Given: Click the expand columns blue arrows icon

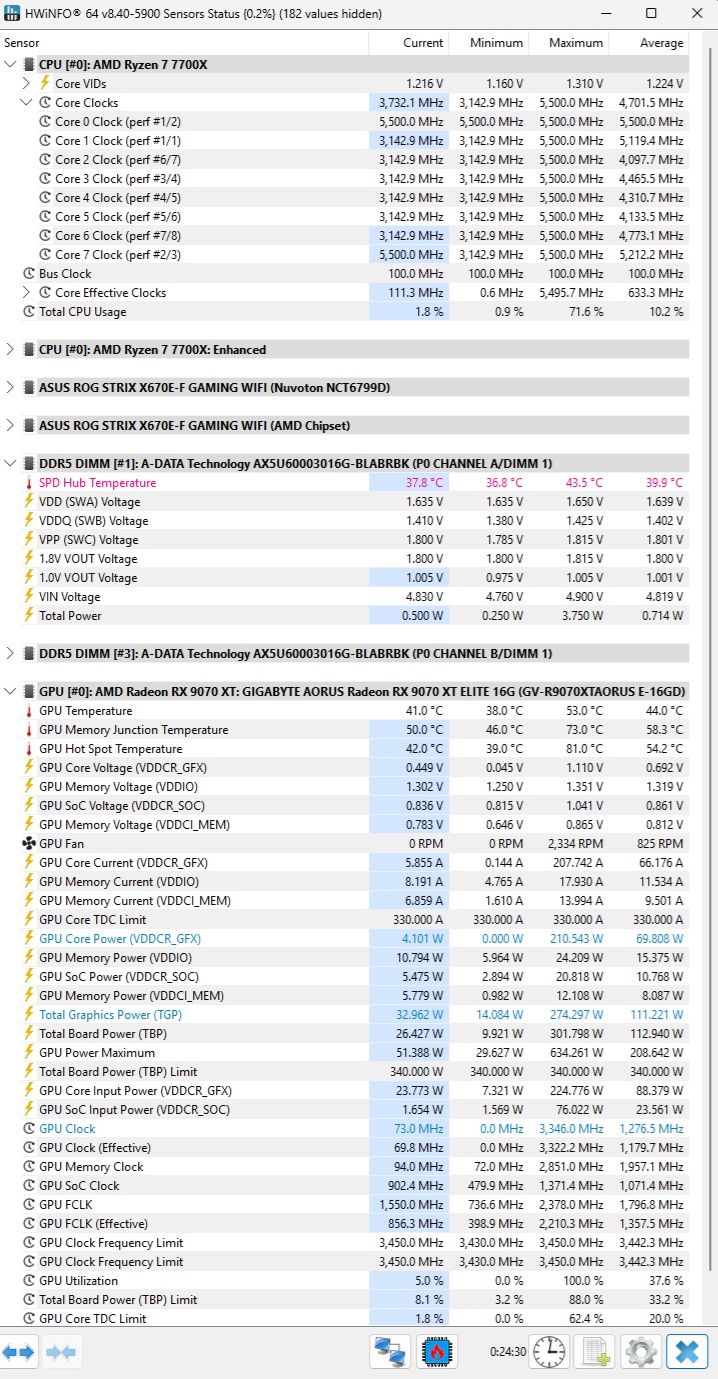Looking at the screenshot, I should tap(19, 1352).
